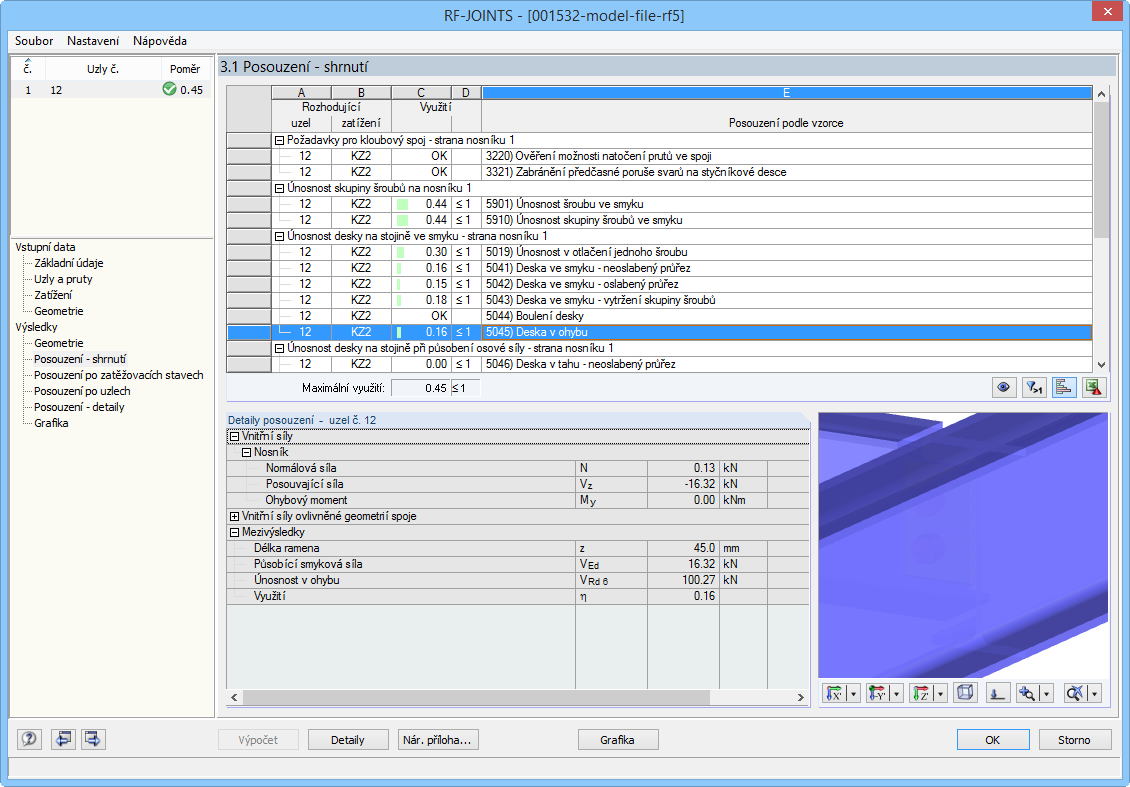
Task: Click the Grafika button
Action: (618, 739)
